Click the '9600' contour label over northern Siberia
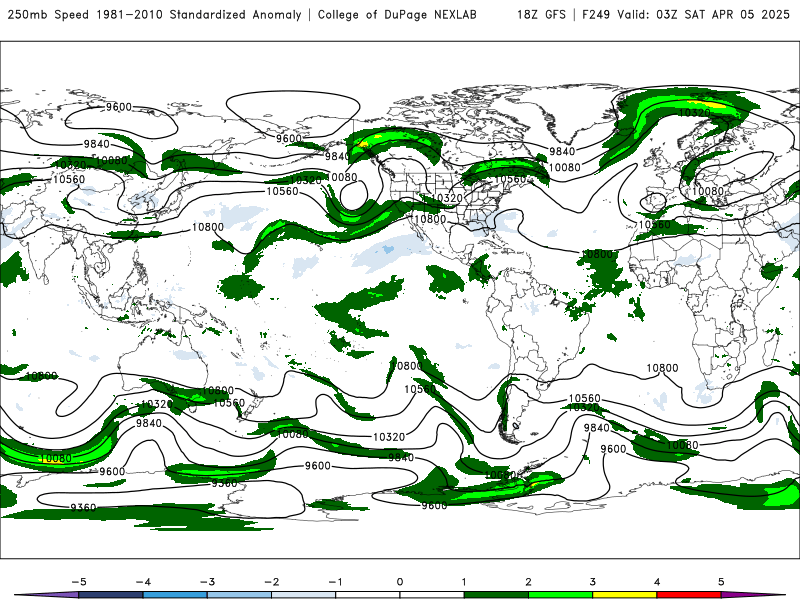800x600 pixels. [119, 107]
